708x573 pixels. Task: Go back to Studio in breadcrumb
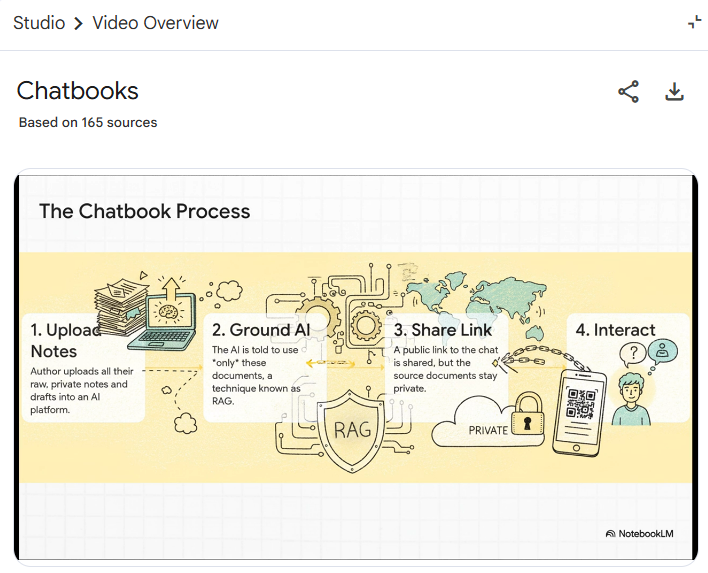[x=39, y=22]
